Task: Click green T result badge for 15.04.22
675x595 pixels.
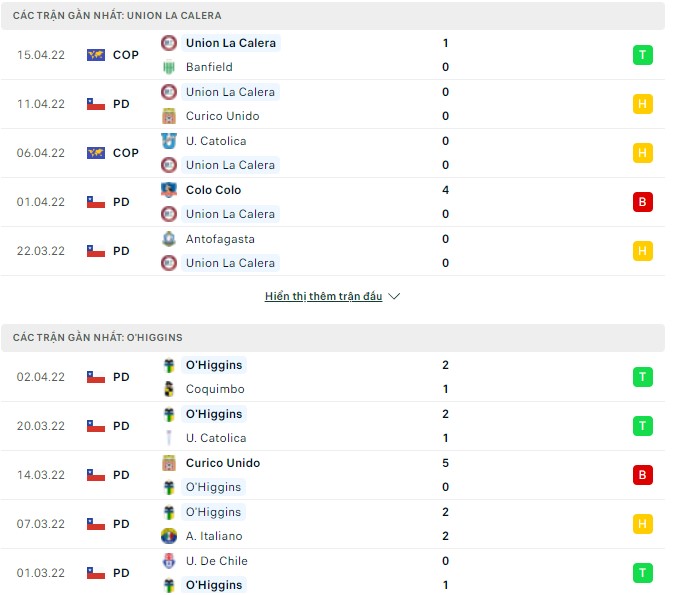Action: (642, 55)
